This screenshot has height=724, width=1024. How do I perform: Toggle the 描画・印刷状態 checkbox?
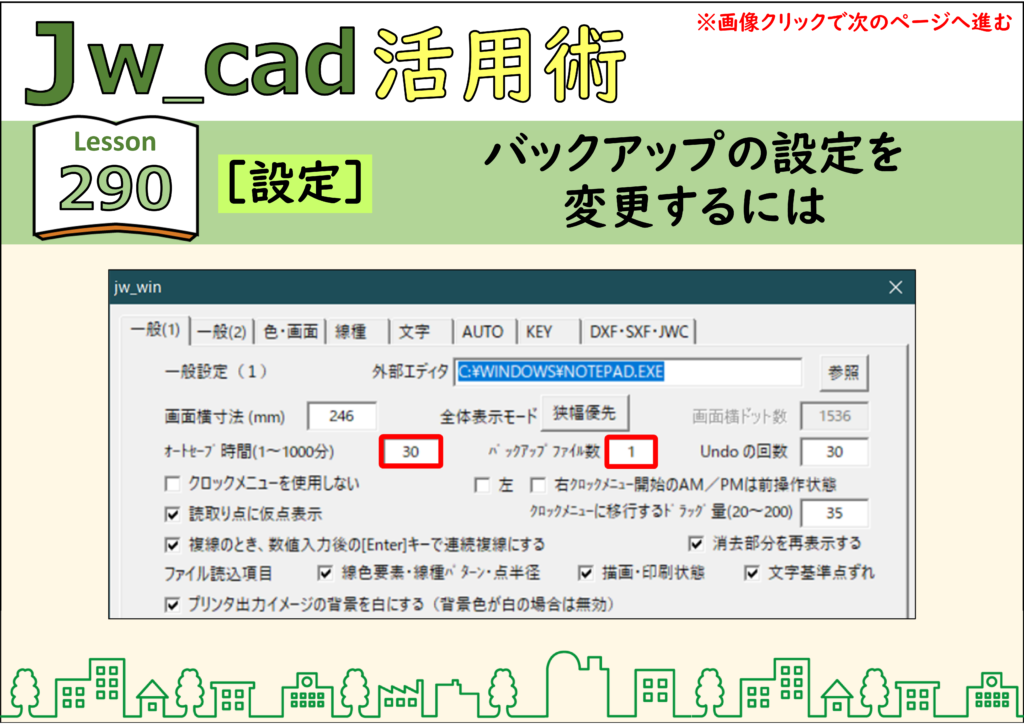pos(585,573)
